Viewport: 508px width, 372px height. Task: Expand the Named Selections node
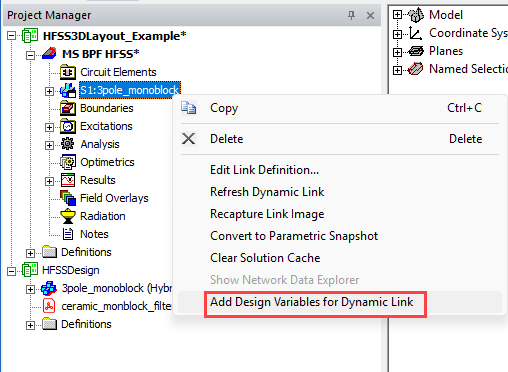click(397, 70)
